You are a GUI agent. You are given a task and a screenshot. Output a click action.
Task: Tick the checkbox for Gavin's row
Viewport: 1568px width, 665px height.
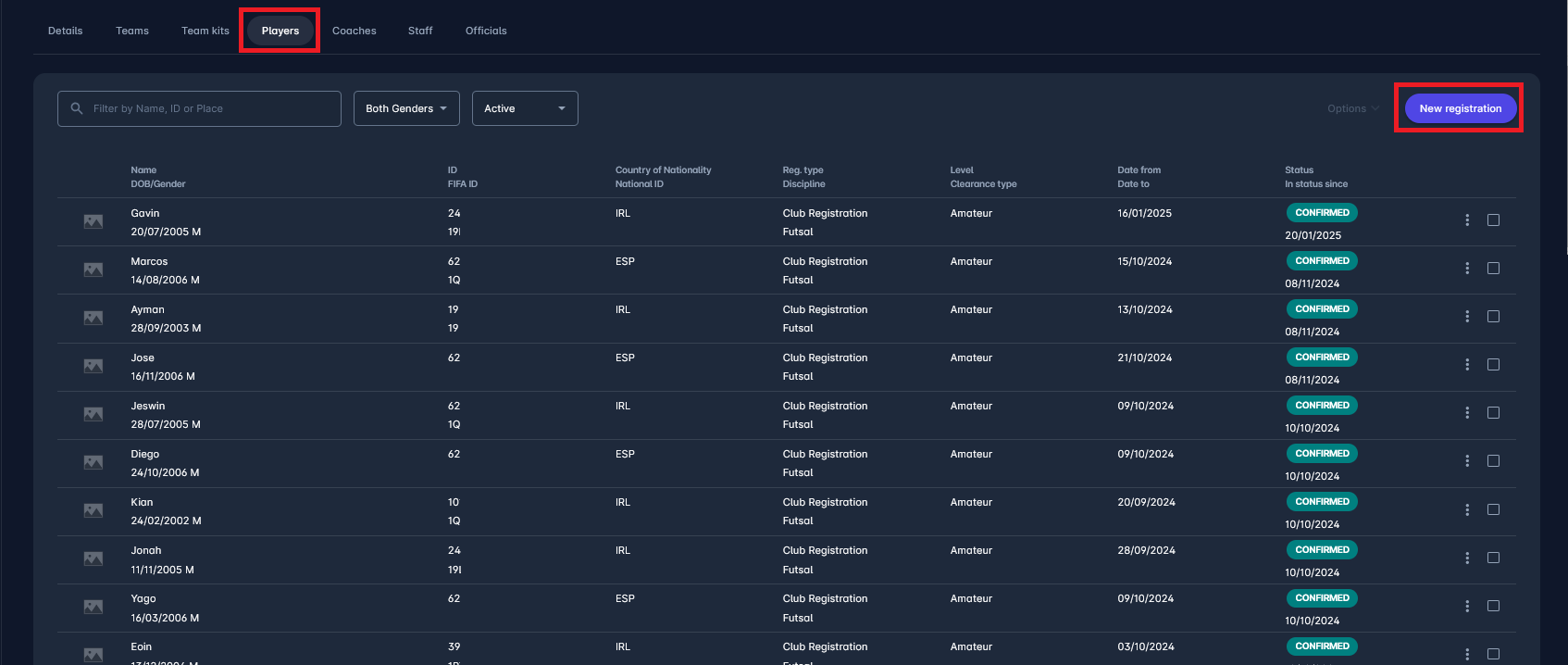(x=1493, y=220)
